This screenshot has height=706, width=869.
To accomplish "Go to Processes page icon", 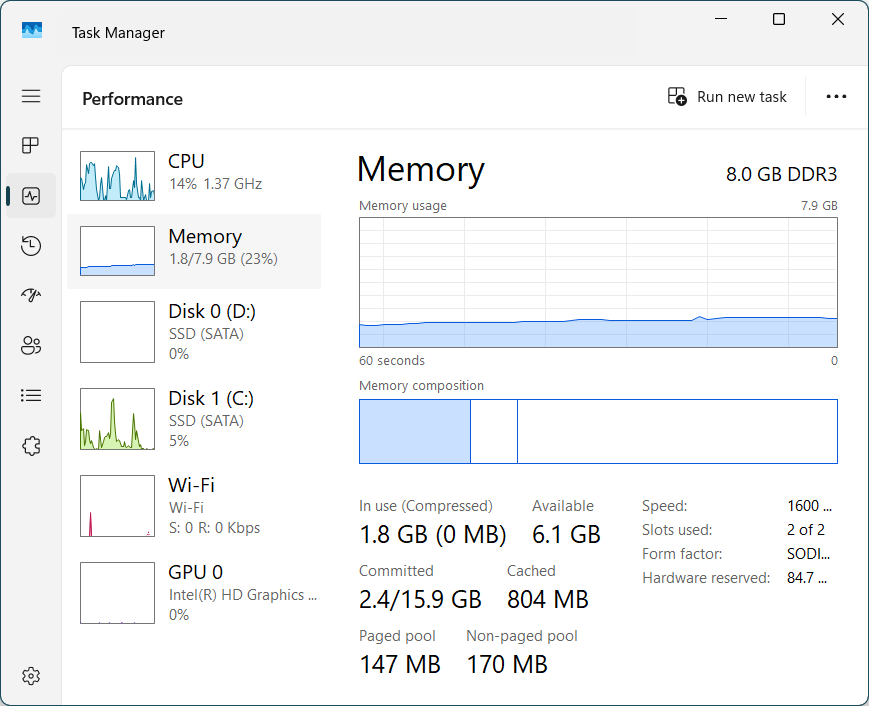I will (31, 146).
